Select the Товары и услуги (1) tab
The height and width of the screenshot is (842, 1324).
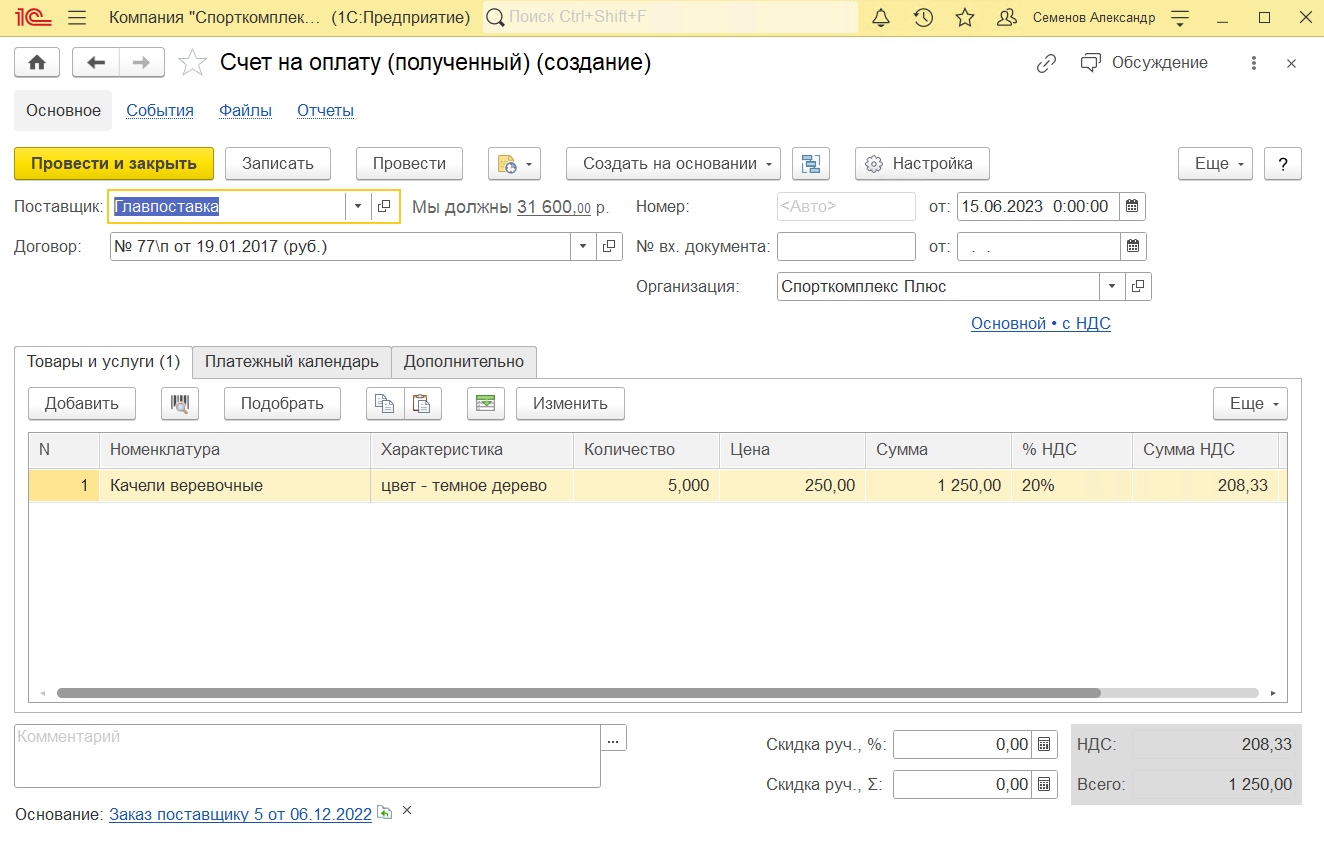coord(103,362)
